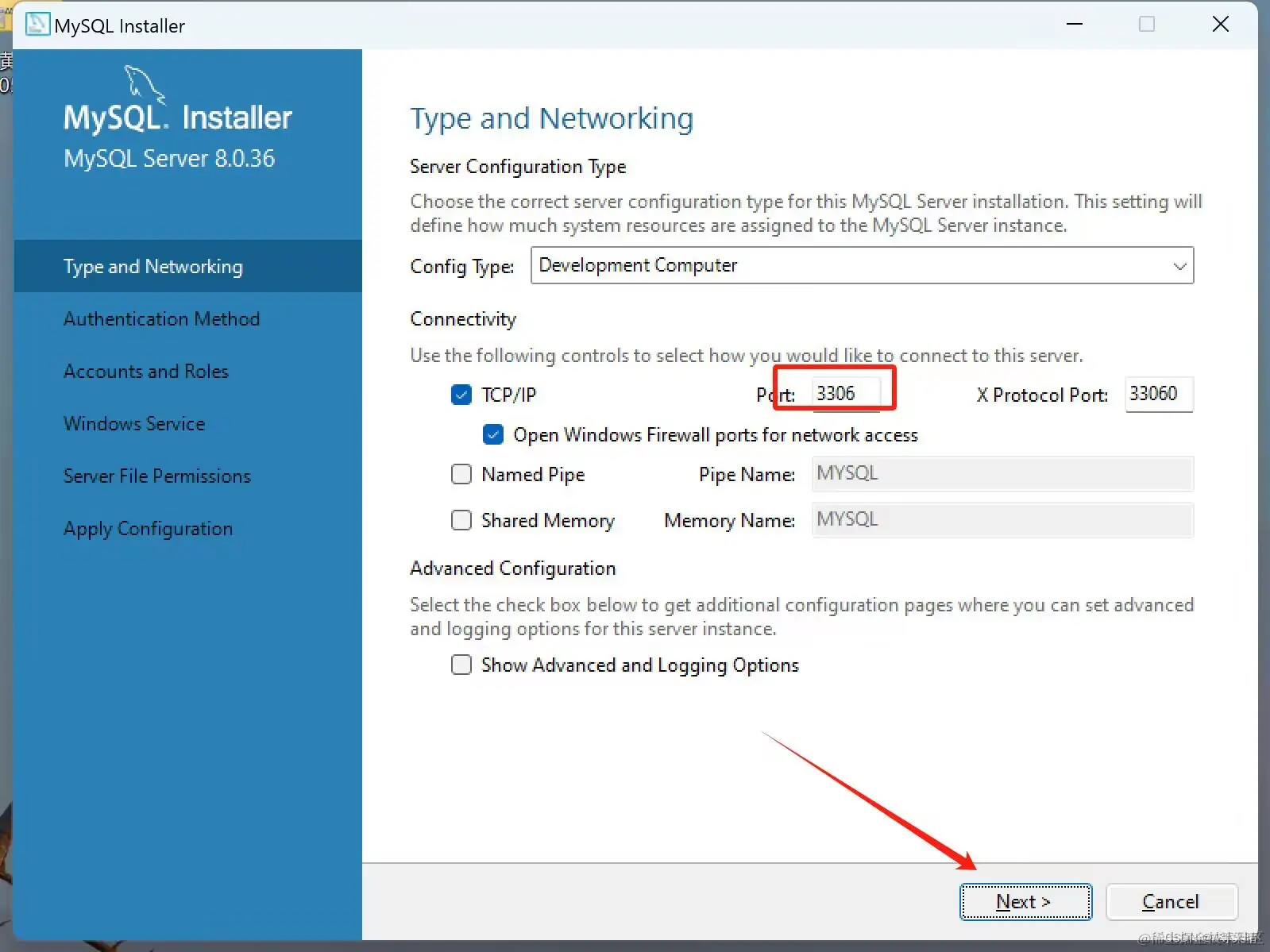The image size is (1270, 952).
Task: Open the Config Type dropdown
Action: 862,265
